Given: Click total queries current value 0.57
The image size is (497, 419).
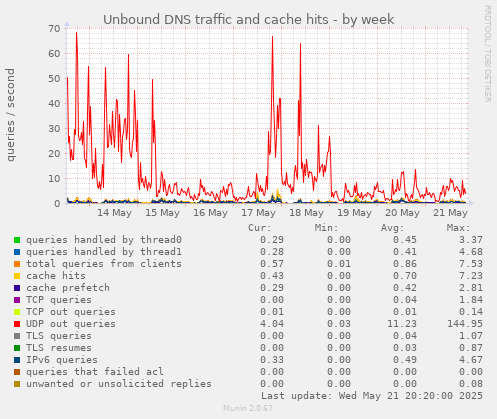Looking at the screenshot, I should point(272,264).
